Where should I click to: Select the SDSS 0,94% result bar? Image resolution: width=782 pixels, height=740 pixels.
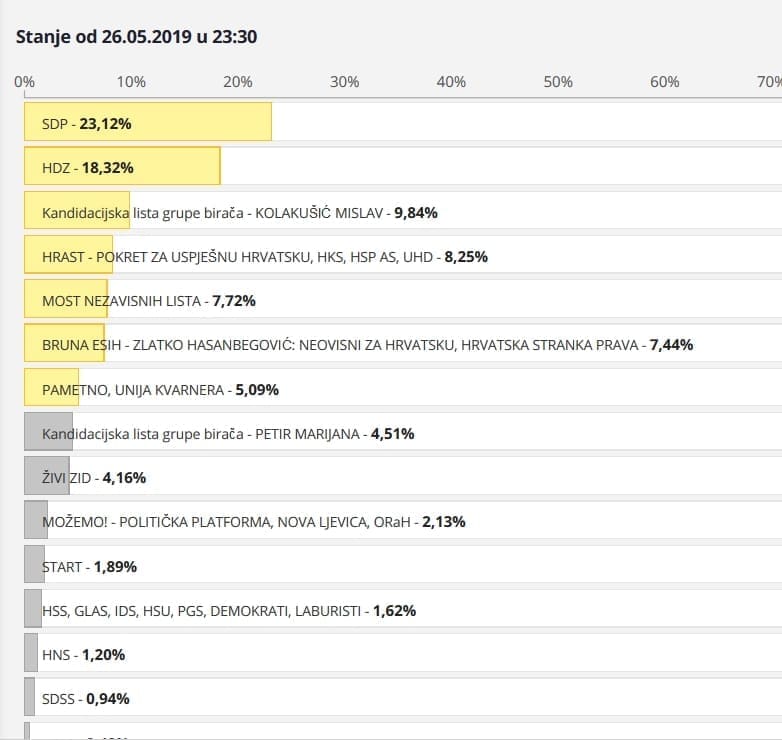pyautogui.click(x=29, y=698)
